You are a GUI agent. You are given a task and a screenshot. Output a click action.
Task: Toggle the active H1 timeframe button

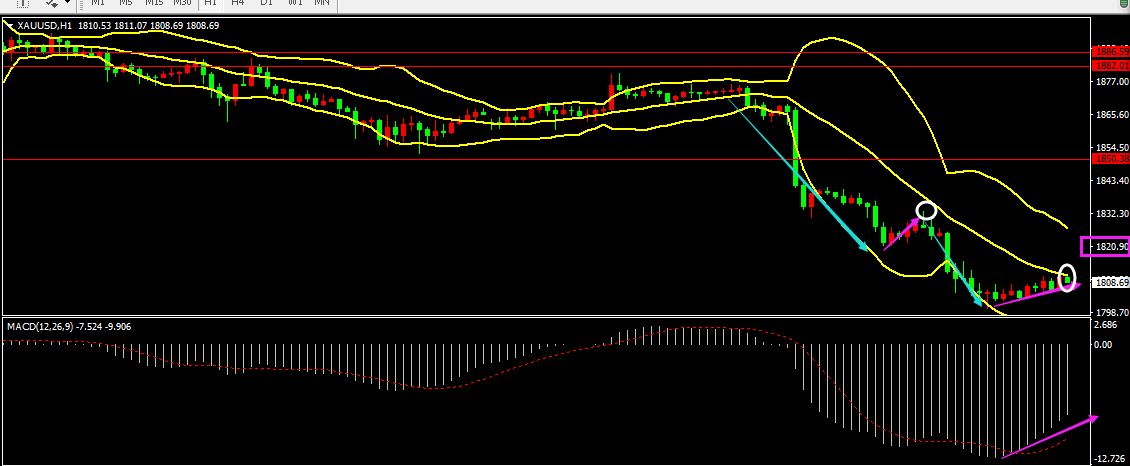pos(210,4)
